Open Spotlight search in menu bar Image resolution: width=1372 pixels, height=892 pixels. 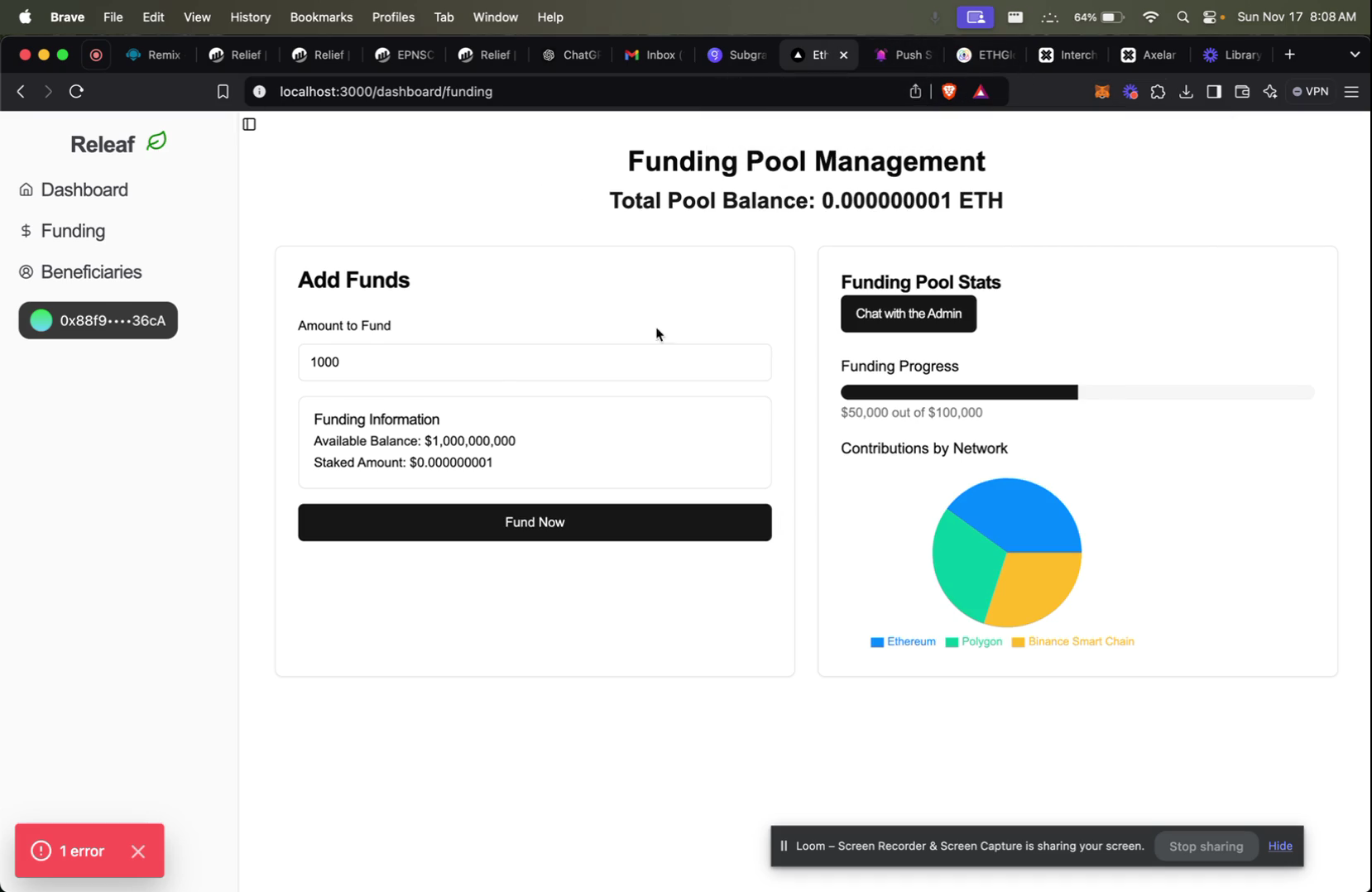click(1183, 17)
